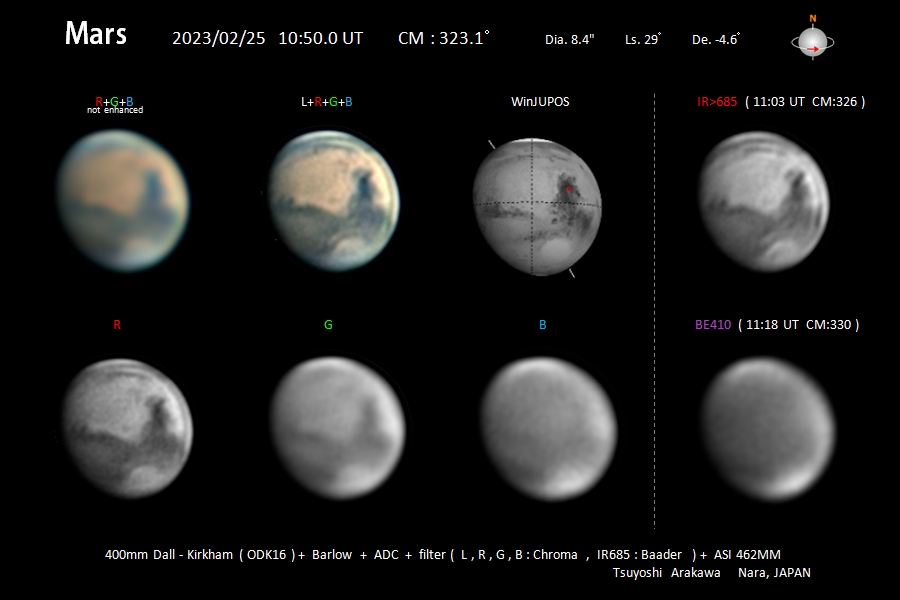Click the 'Mars' title text
900x600 pixels.
click(x=95, y=33)
